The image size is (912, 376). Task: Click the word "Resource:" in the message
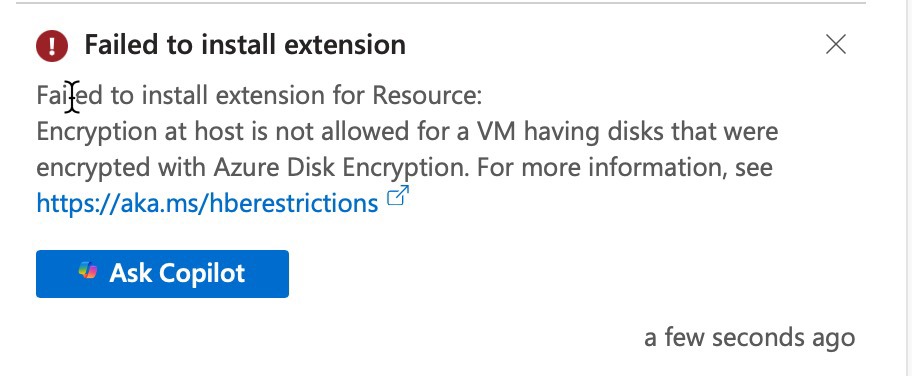(428, 95)
